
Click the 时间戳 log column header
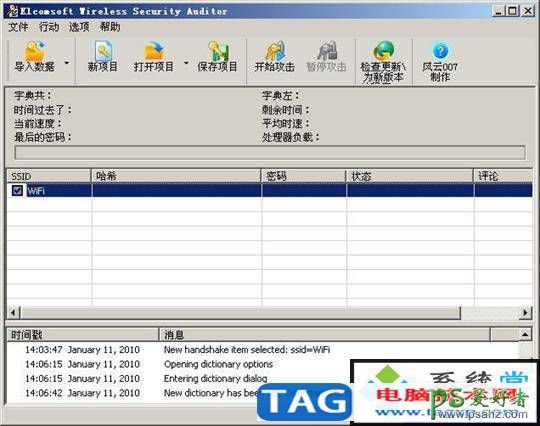(83, 334)
